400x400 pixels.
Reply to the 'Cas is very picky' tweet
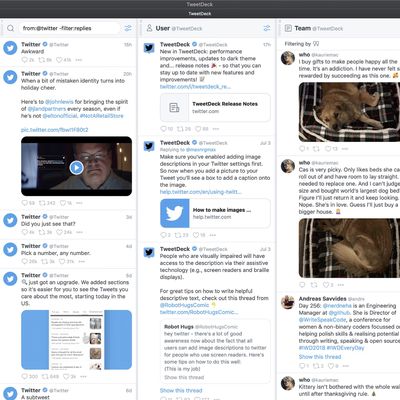(302, 285)
